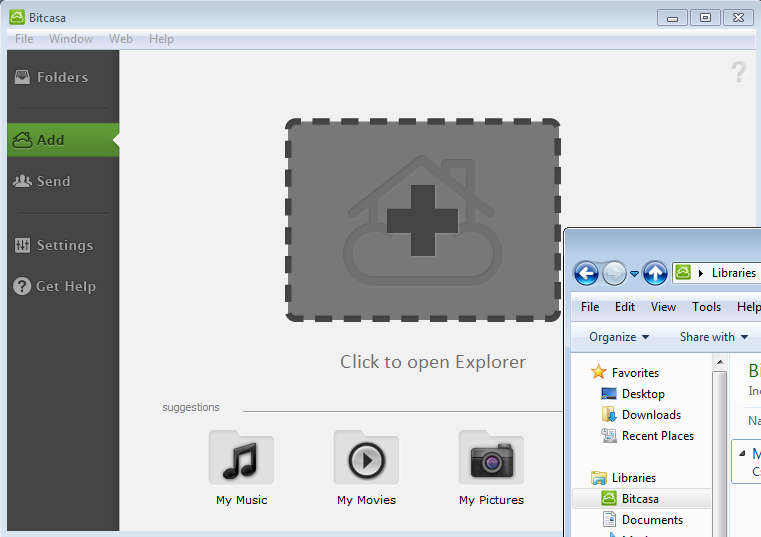Add the My Movies folder suggestion

tap(366, 466)
